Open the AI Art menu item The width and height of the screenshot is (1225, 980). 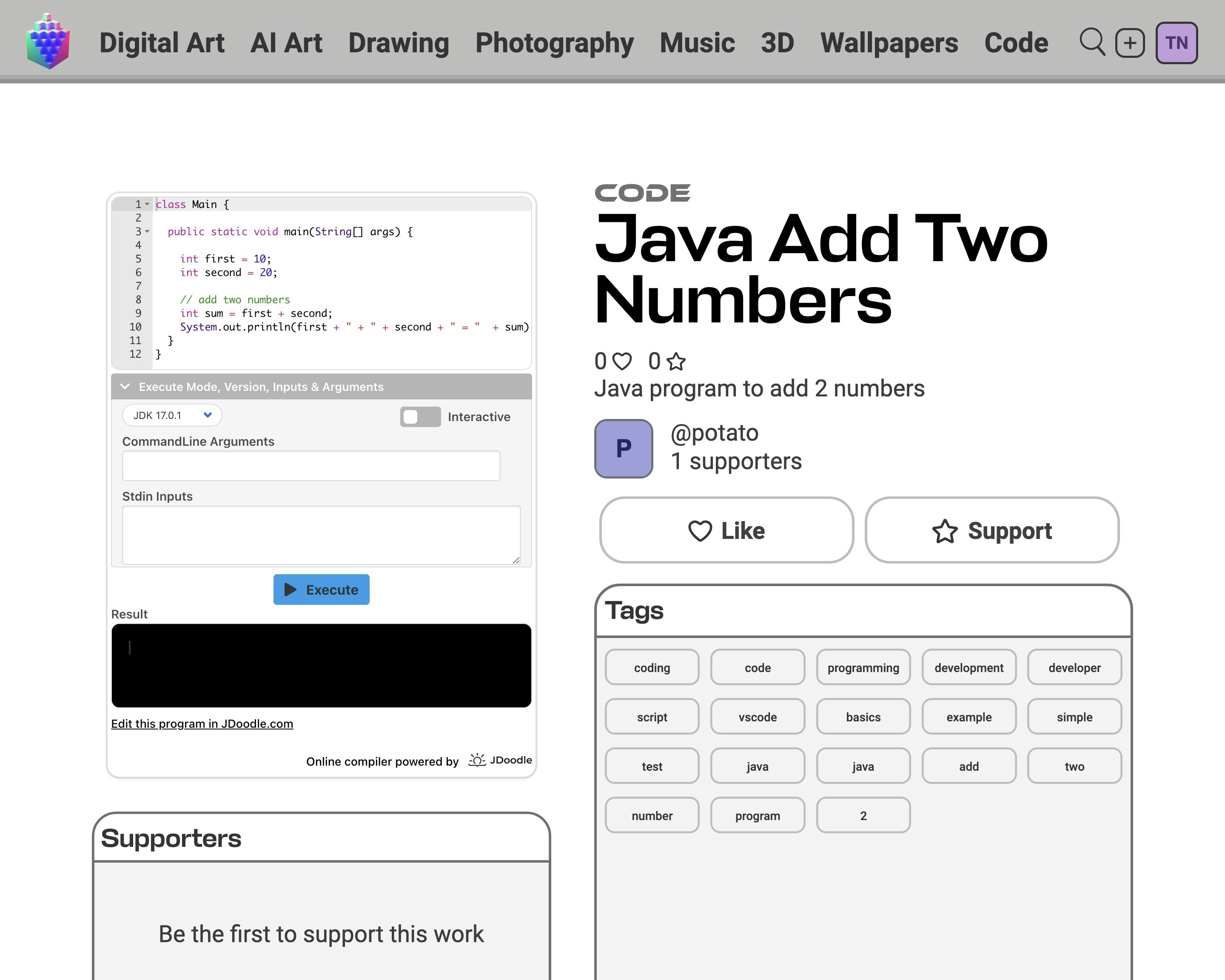[x=286, y=43]
